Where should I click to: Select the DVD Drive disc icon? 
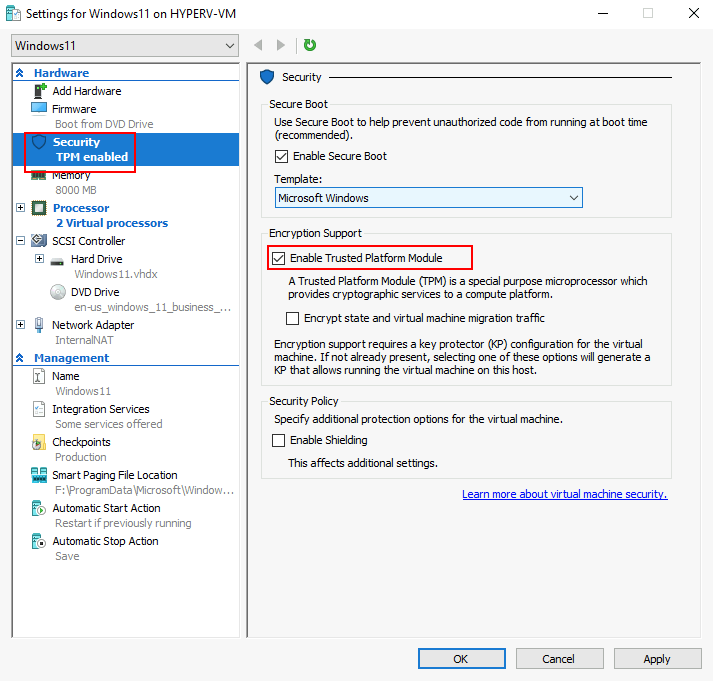pyautogui.click(x=58, y=292)
